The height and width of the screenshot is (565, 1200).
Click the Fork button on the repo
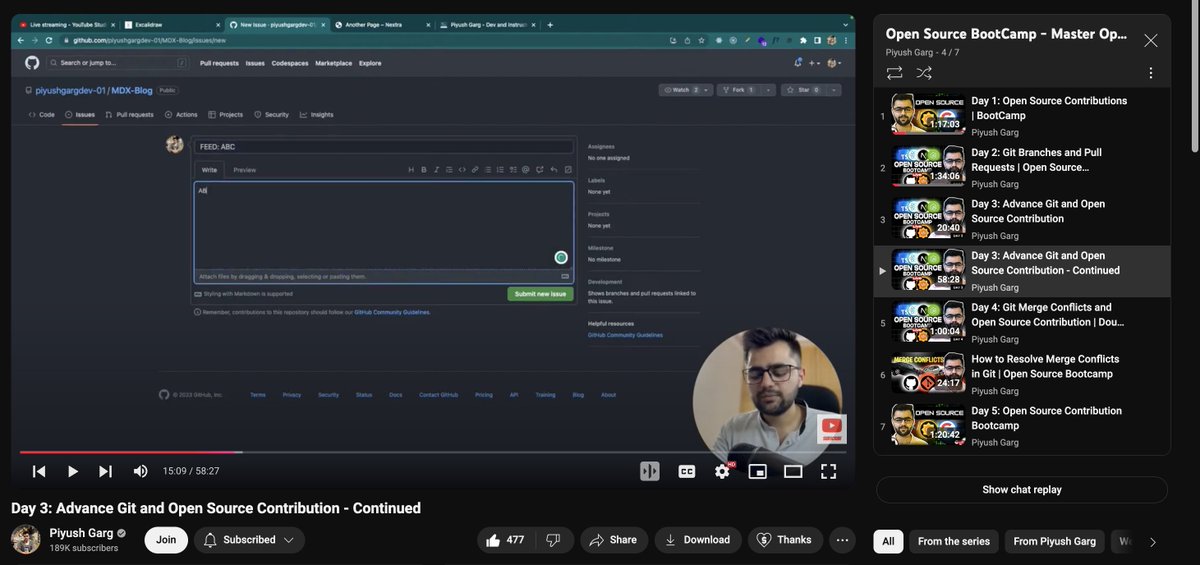743,90
